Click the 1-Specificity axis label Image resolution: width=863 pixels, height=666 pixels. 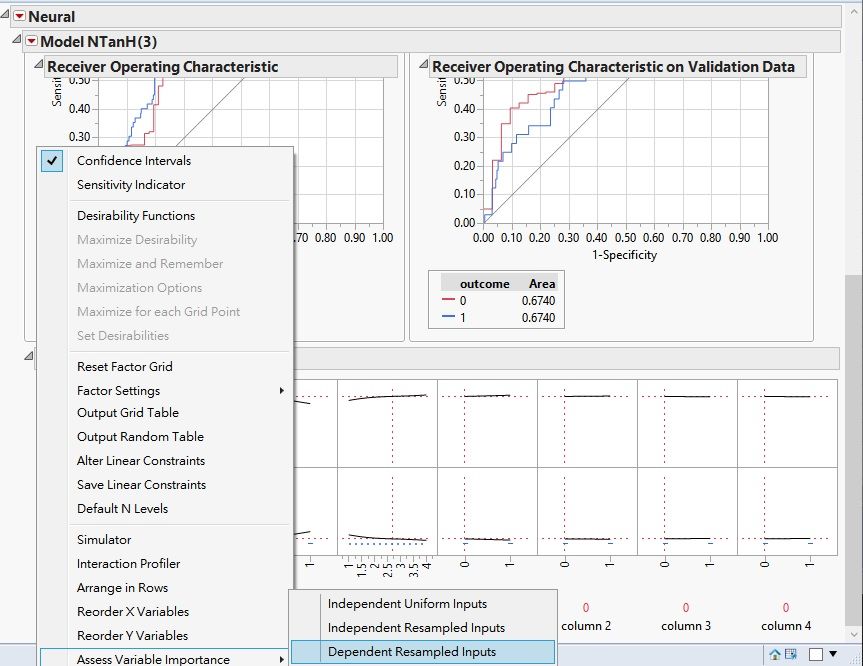pyautogui.click(x=625, y=255)
